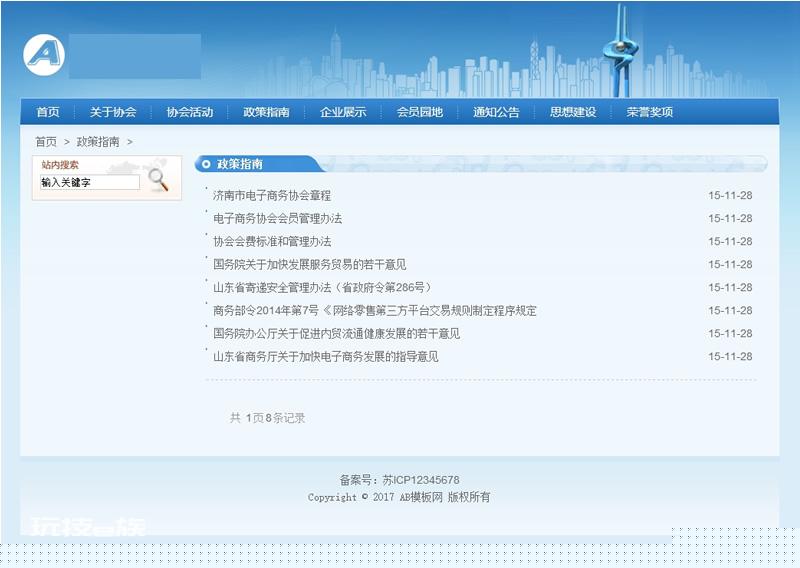Go to the 协会活动 menu item
The height and width of the screenshot is (568, 800).
coord(190,112)
